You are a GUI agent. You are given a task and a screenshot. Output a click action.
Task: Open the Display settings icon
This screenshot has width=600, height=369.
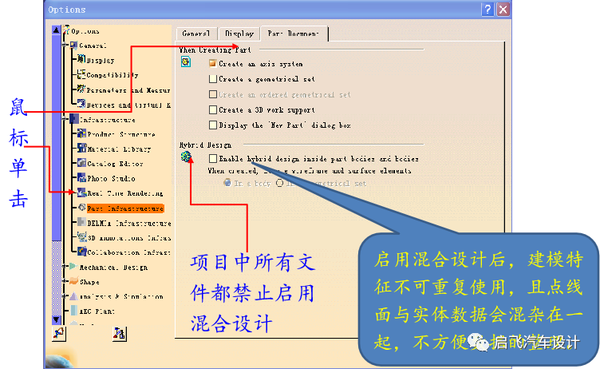[82, 59]
